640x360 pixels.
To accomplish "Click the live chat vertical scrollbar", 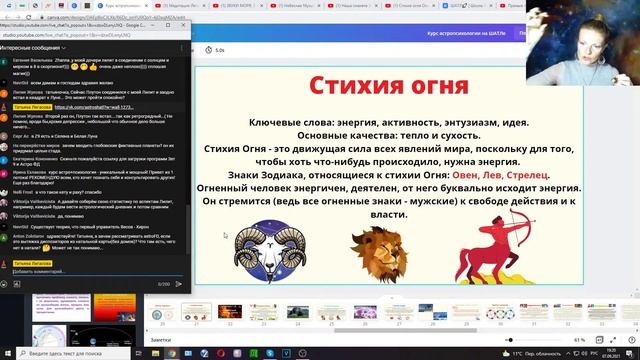I will click(x=188, y=229).
